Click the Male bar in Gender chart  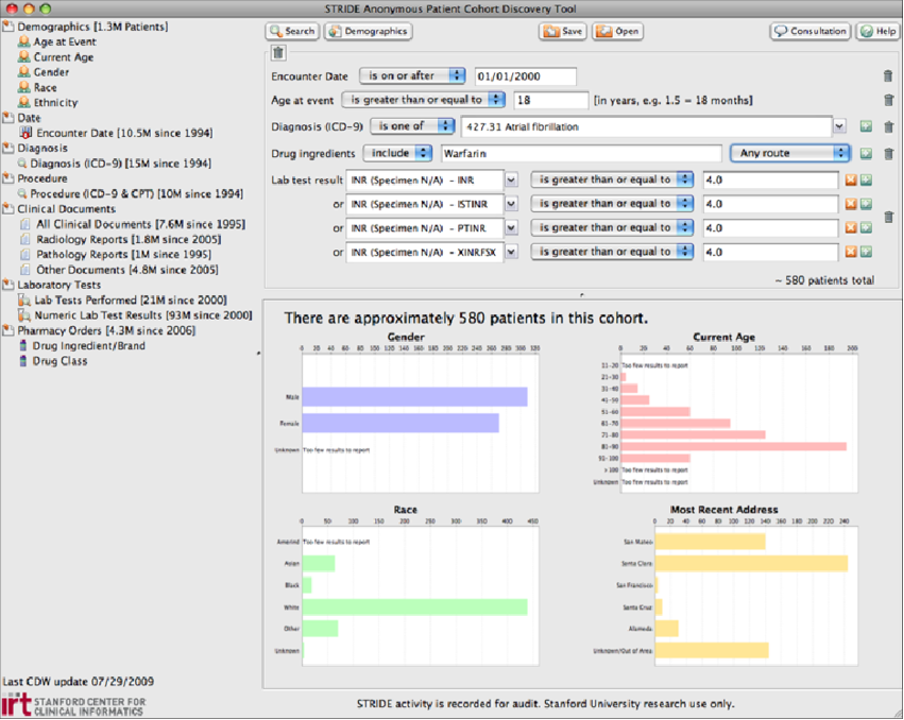pos(415,397)
